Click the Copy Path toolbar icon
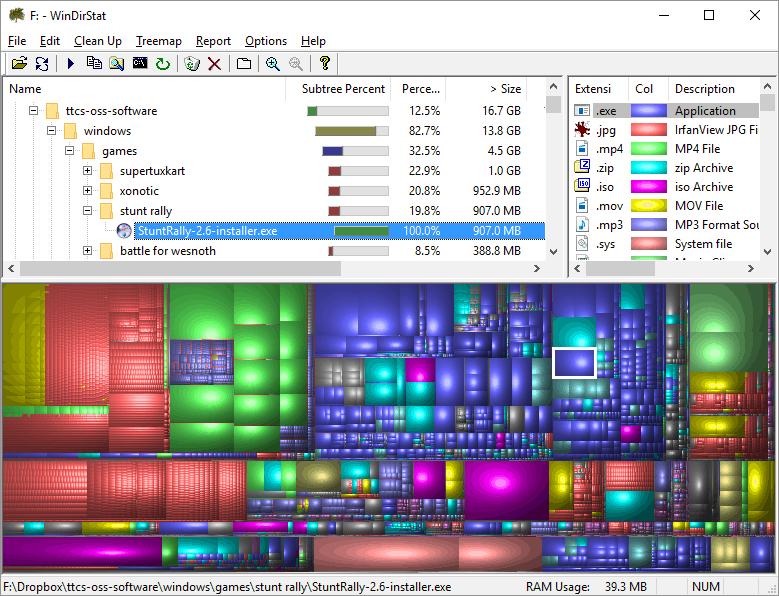This screenshot has width=779, height=596. coord(94,64)
